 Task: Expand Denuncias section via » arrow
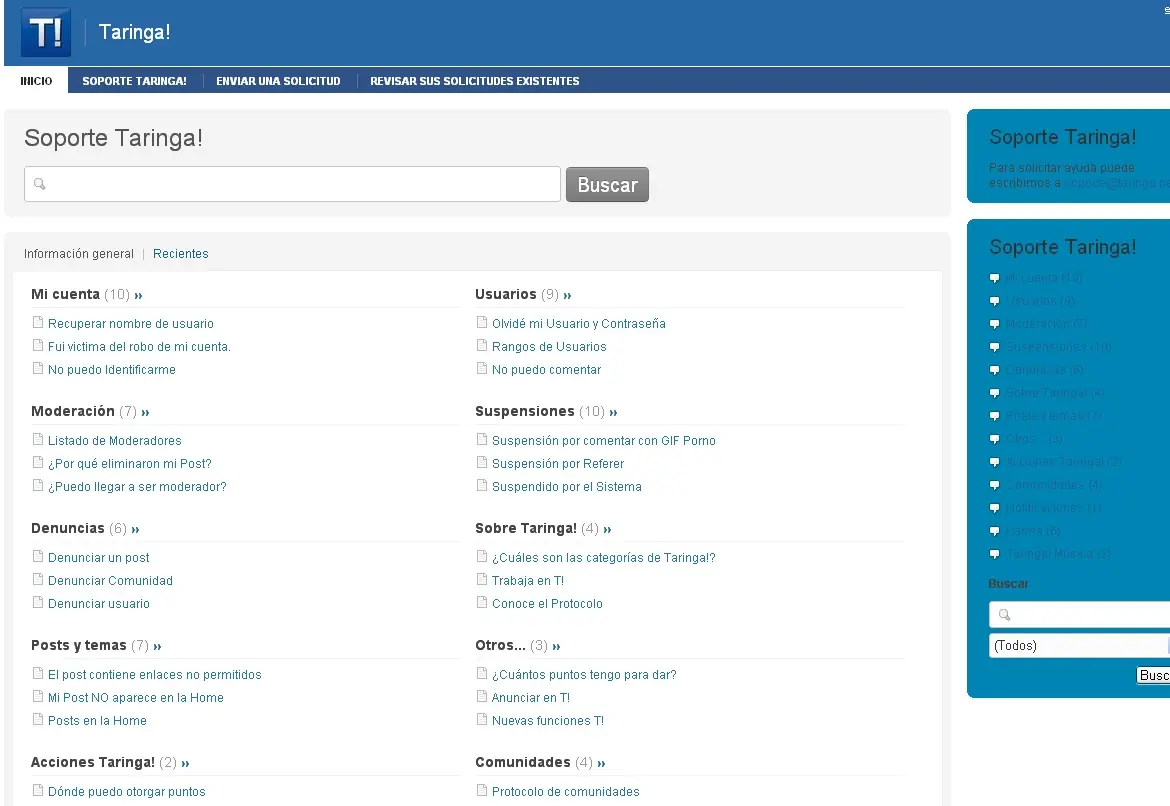pyautogui.click(x=135, y=530)
